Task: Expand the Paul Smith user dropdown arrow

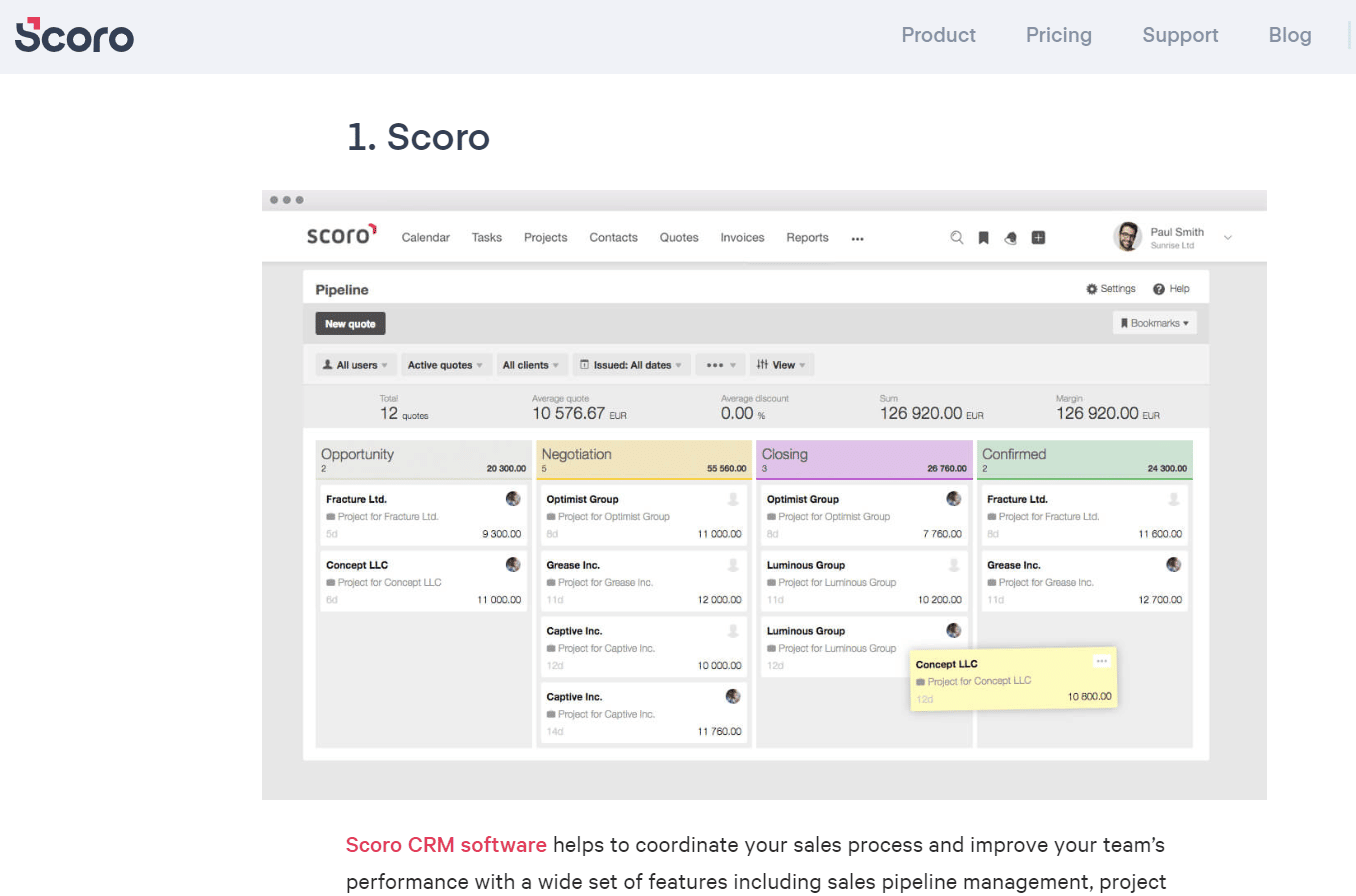Action: [x=1228, y=238]
